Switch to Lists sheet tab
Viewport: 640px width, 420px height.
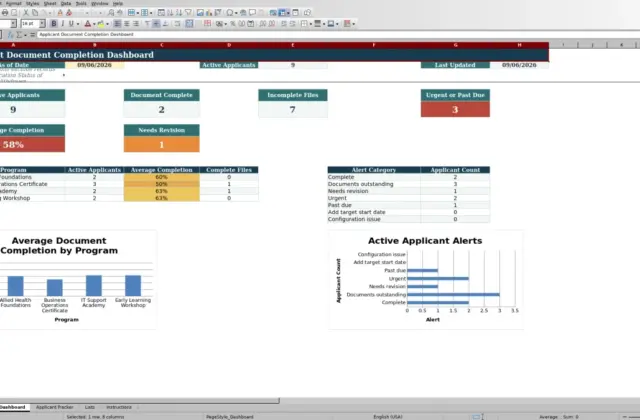tap(90, 407)
